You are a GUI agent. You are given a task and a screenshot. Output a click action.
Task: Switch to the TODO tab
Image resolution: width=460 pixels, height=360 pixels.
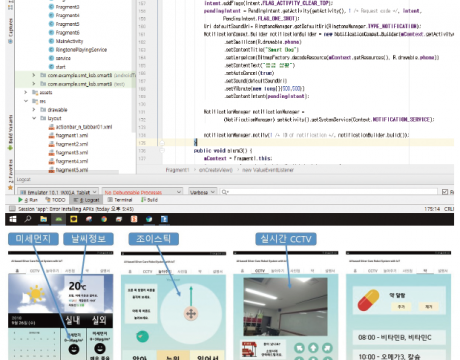click(55, 200)
